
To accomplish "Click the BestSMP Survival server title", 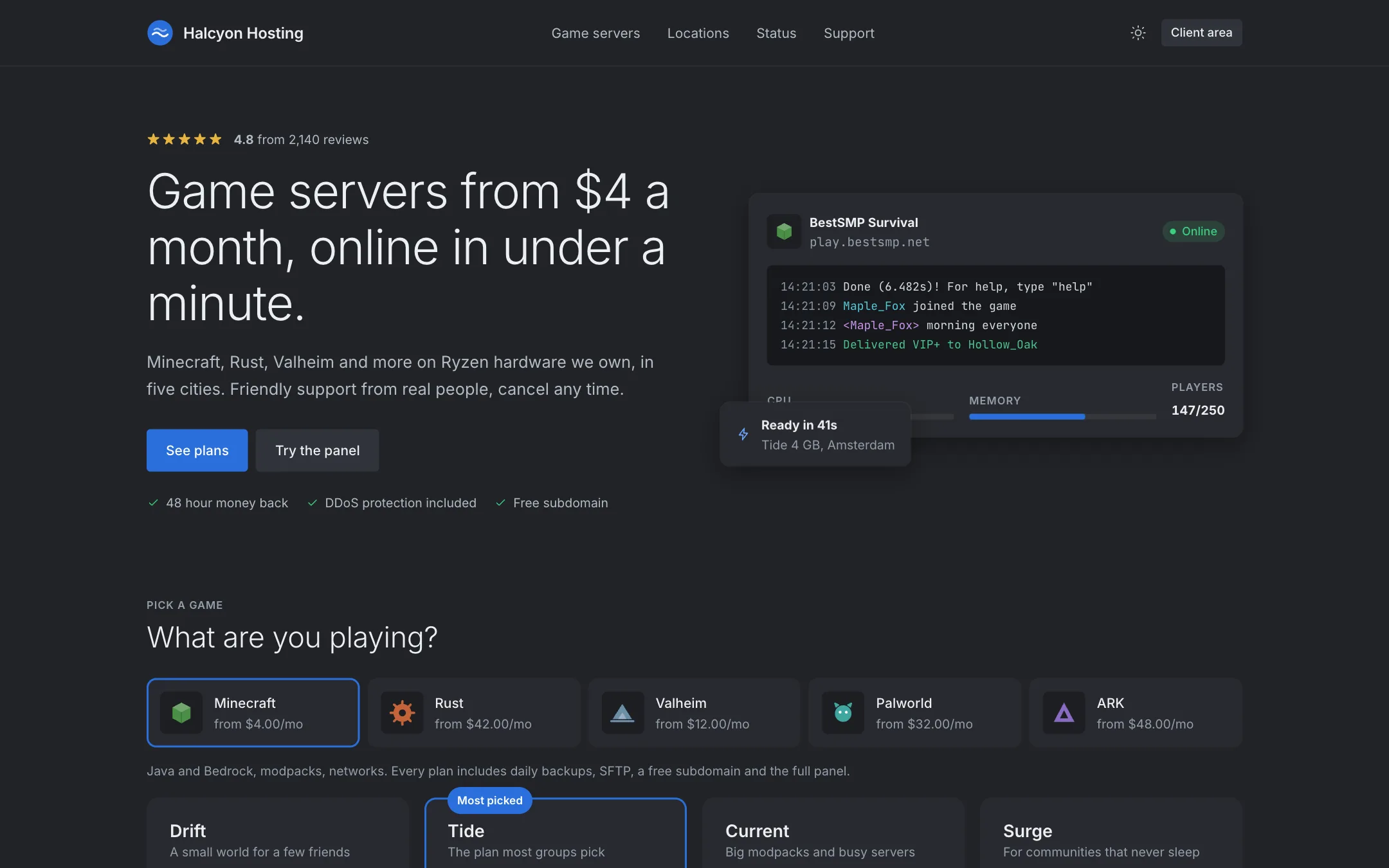I will (864, 222).
